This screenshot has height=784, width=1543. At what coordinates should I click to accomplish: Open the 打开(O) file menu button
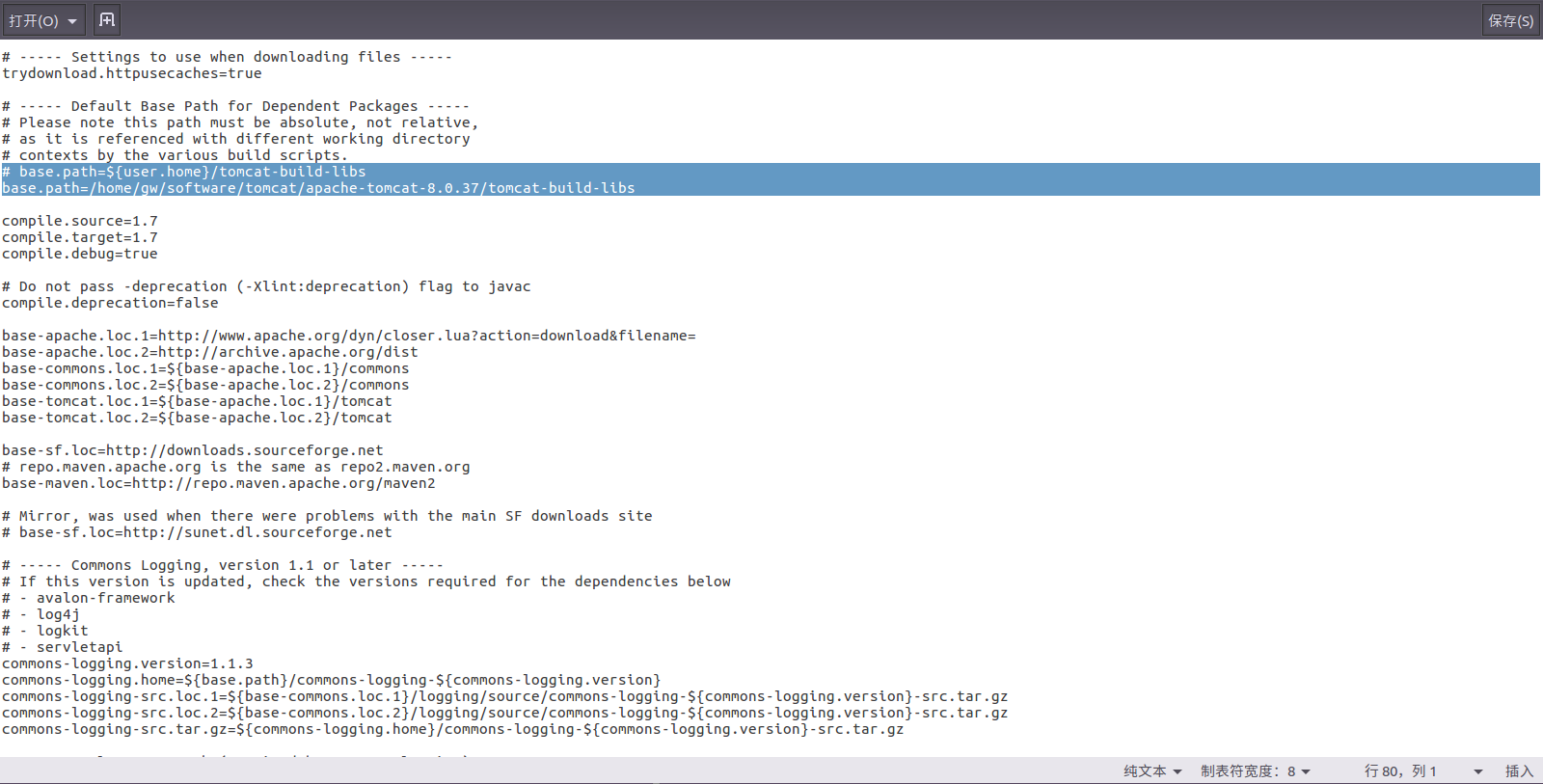coord(44,20)
